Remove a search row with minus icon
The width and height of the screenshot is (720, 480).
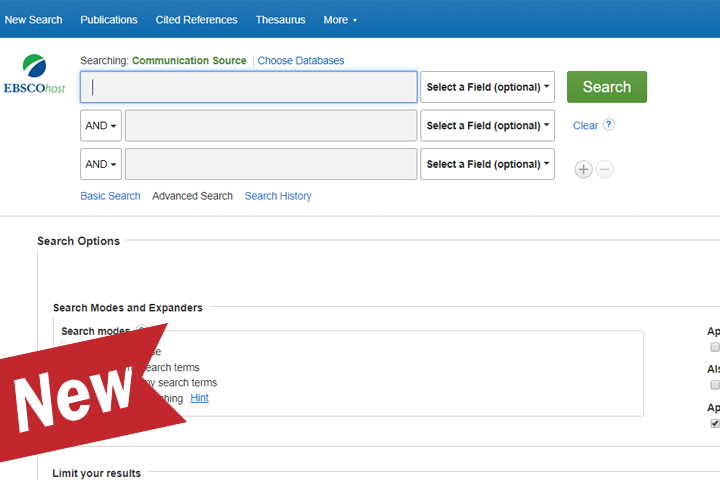[605, 169]
